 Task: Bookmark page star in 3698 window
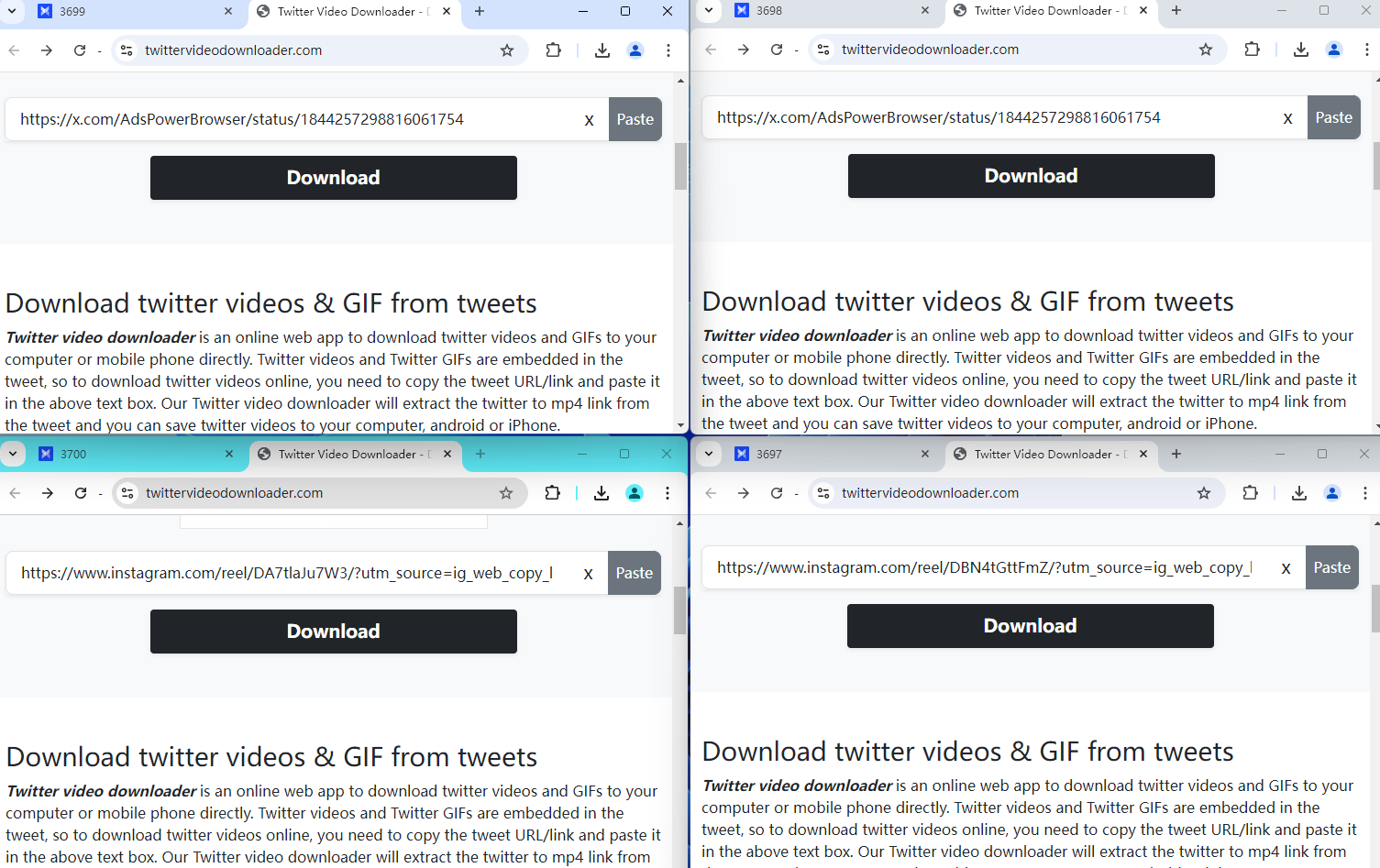click(x=1206, y=49)
